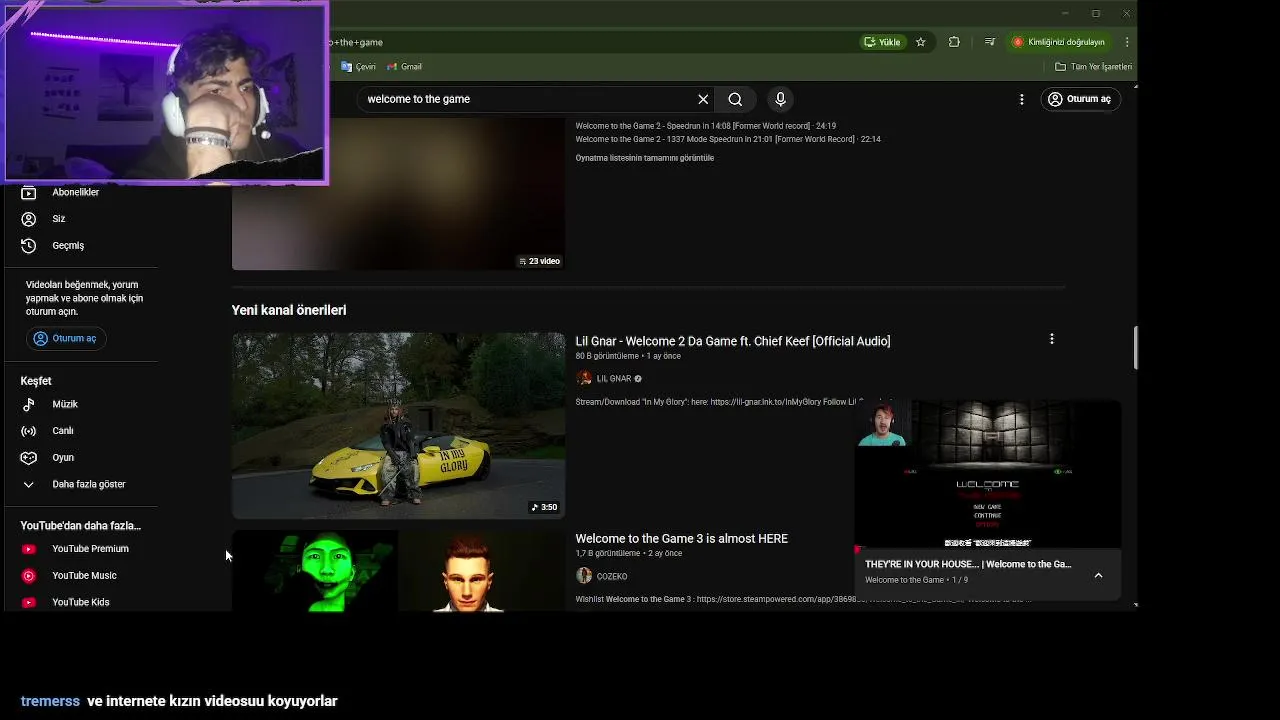Click the miniplayer video preview

(988, 474)
